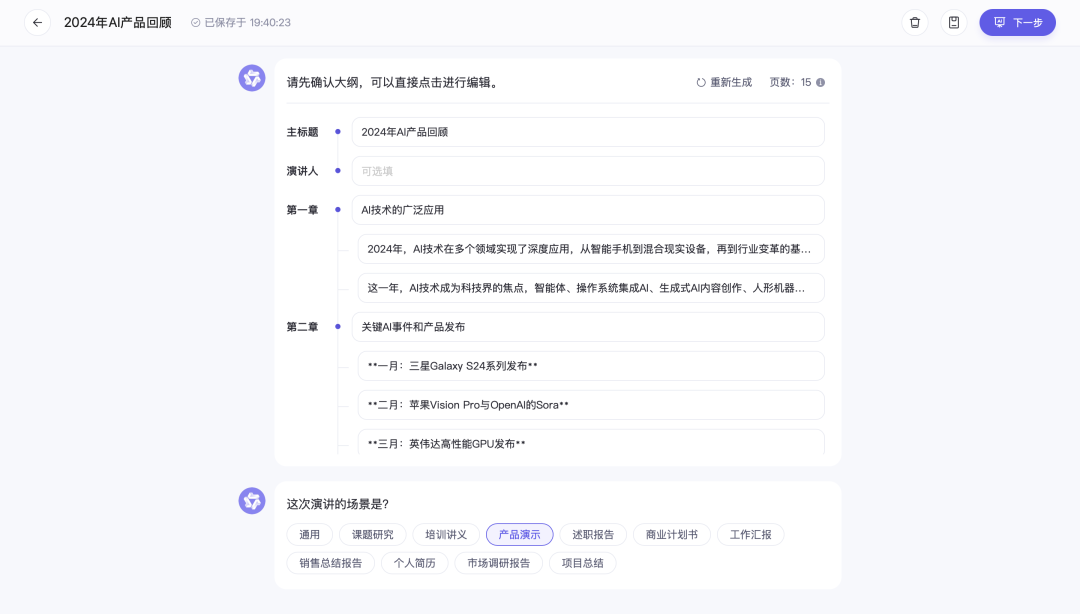Click the AI avatar next to the scene question

(x=252, y=501)
